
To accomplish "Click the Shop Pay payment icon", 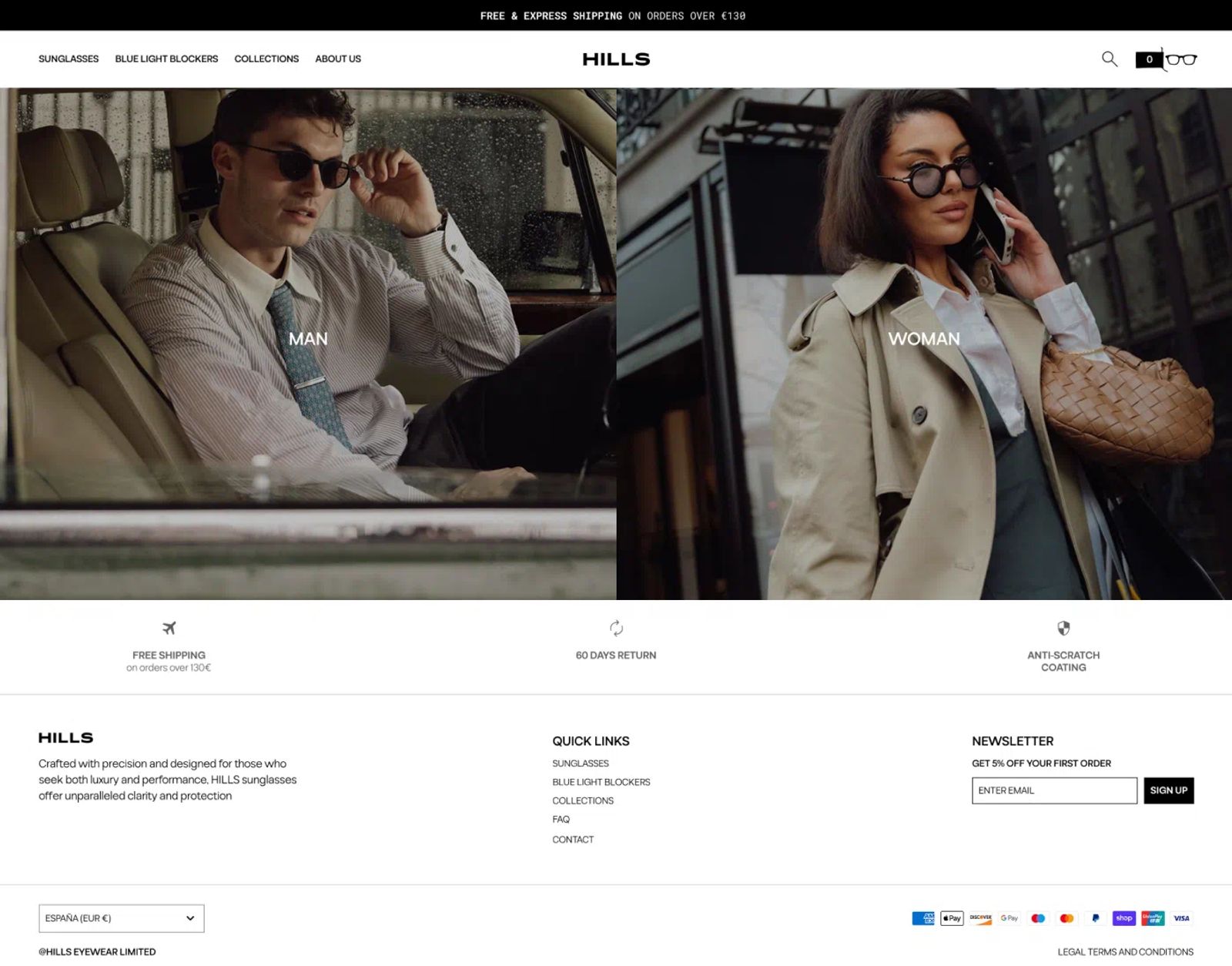I will [x=1124, y=918].
